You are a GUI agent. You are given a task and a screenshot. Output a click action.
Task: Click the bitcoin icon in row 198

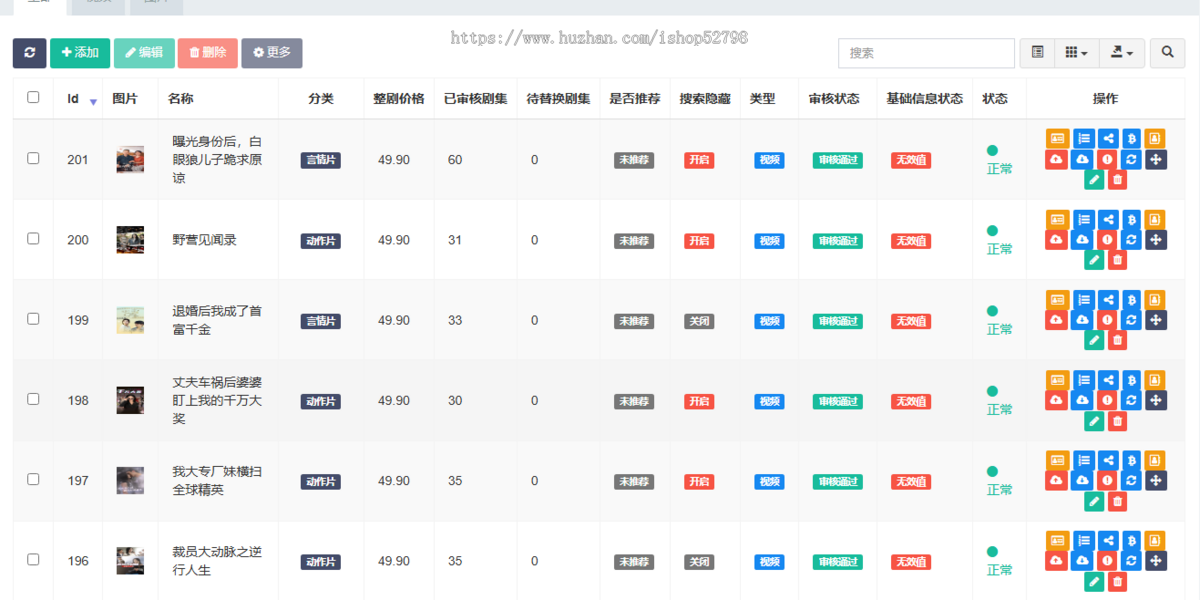1131,379
